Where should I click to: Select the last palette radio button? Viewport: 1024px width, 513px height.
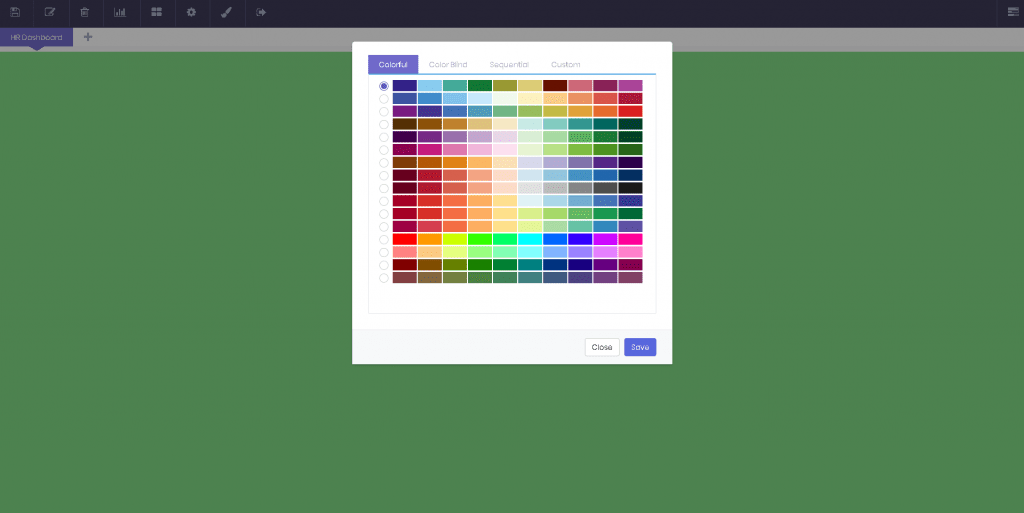coord(384,278)
